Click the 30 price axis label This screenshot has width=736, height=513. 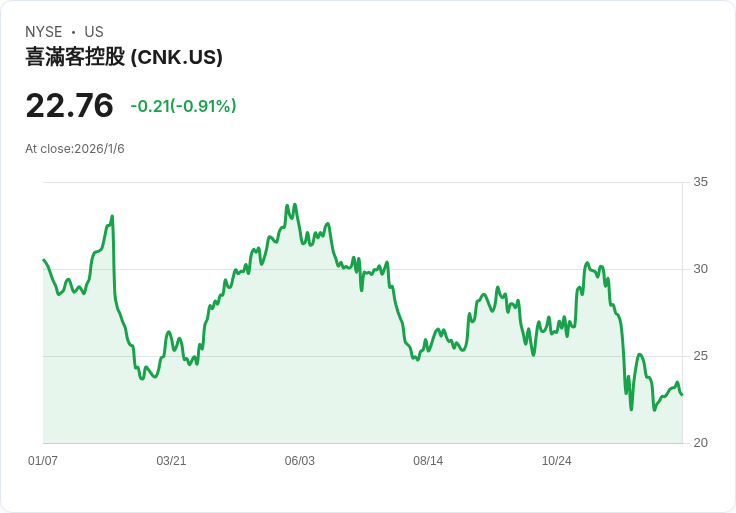pyautogui.click(x=700, y=269)
